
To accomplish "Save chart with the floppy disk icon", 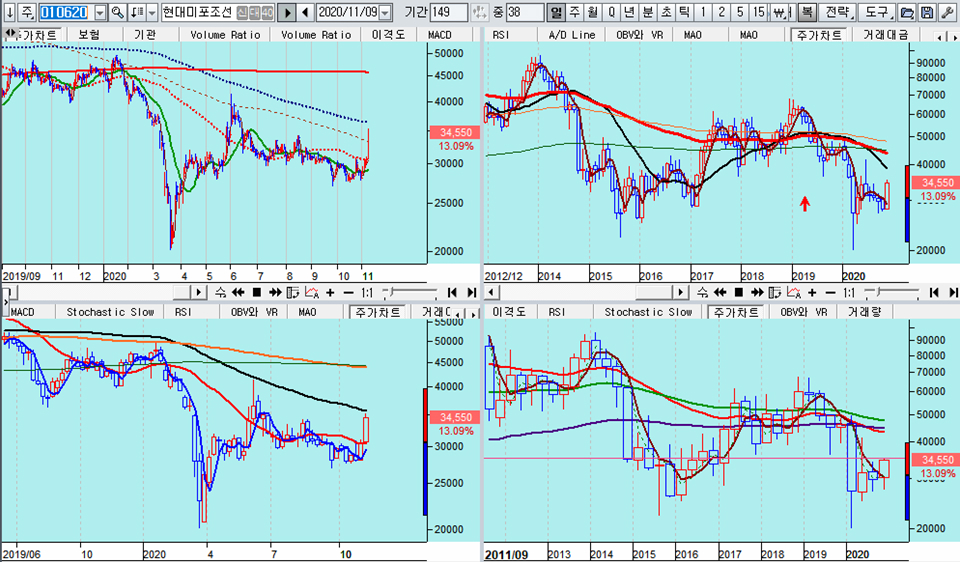I will [x=927, y=12].
